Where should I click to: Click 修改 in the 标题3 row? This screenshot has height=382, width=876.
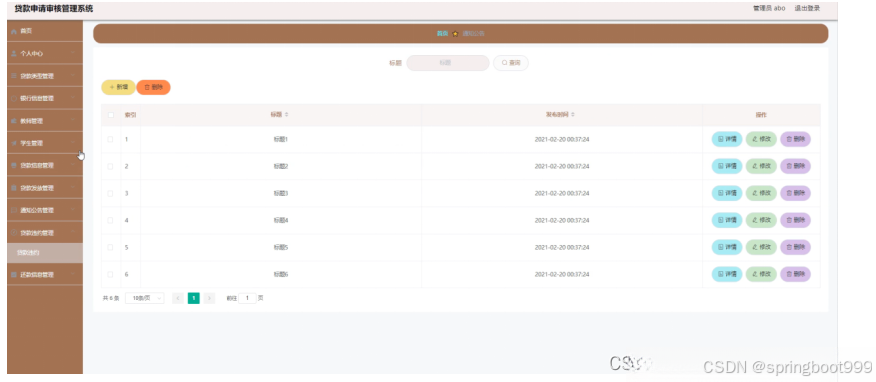tap(761, 193)
